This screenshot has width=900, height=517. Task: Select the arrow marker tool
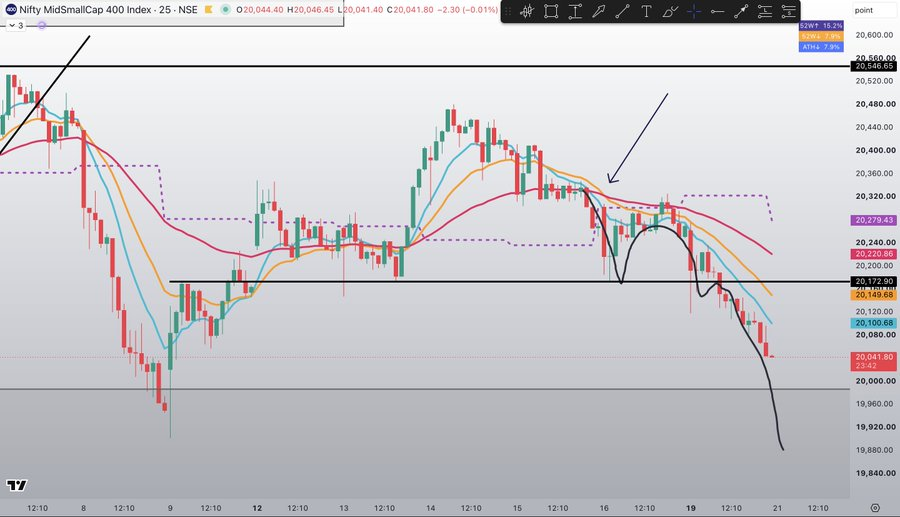click(x=599, y=11)
